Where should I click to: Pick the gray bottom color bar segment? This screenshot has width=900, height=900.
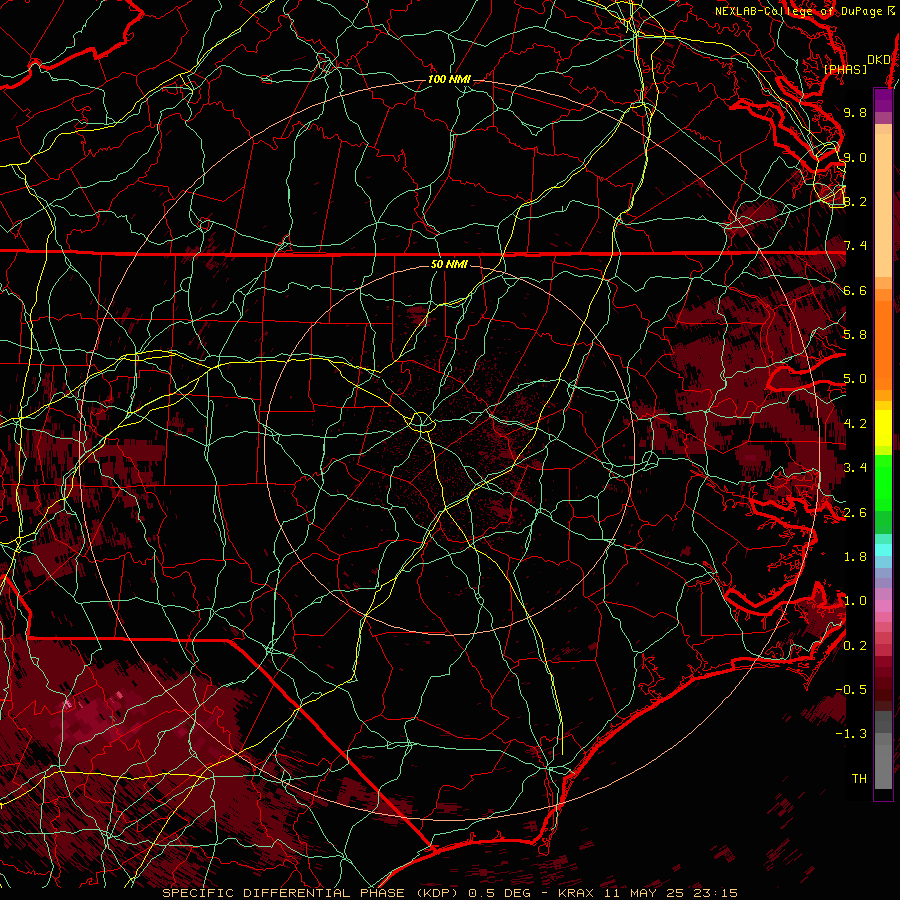point(883,769)
